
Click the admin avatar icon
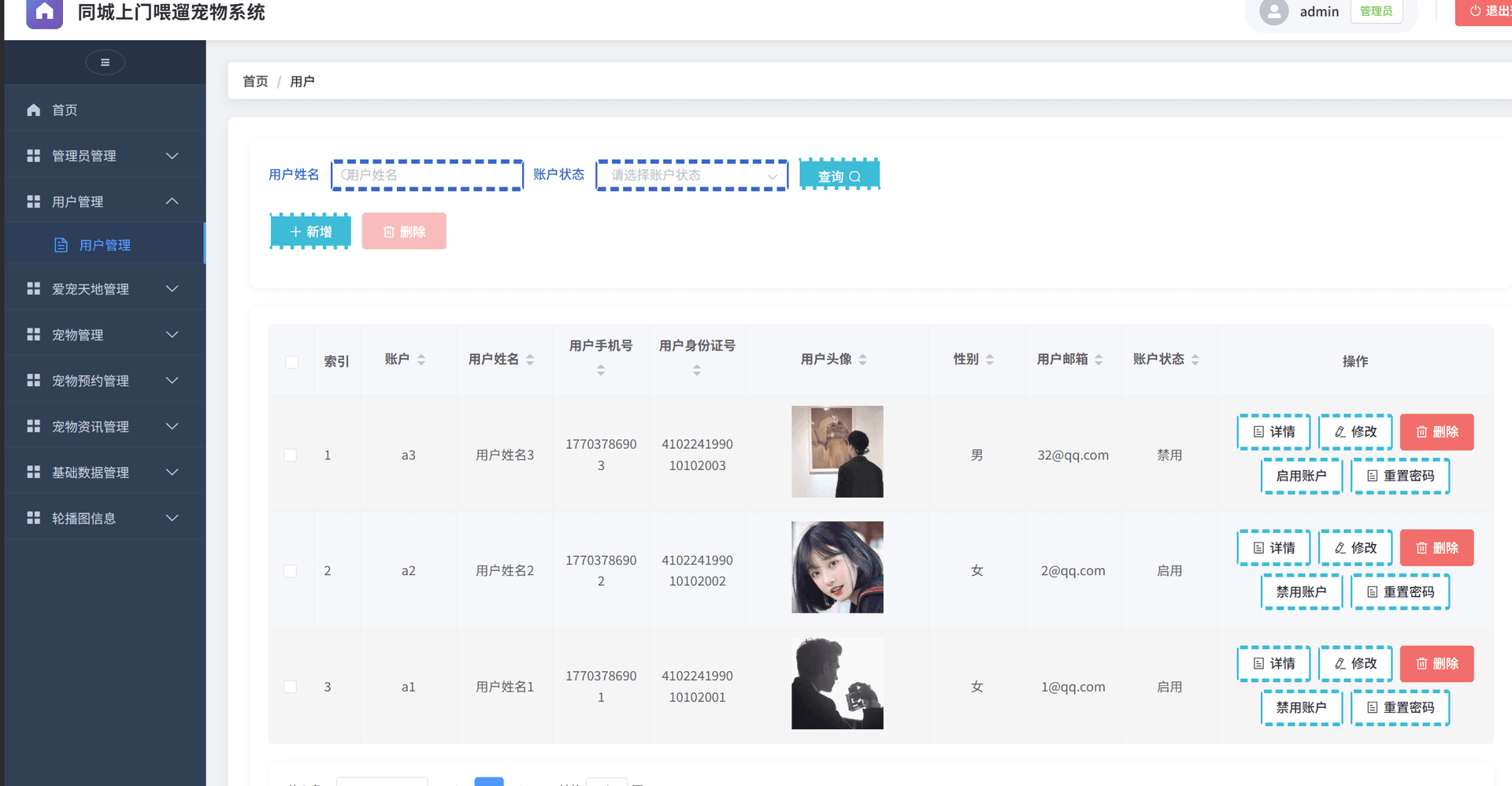[1273, 12]
